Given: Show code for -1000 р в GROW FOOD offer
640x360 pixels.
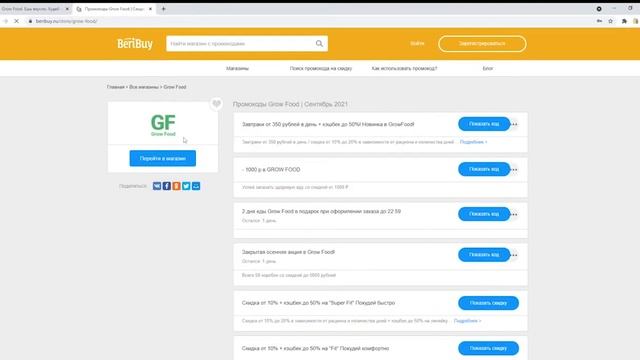Looking at the screenshot, I should tap(484, 169).
